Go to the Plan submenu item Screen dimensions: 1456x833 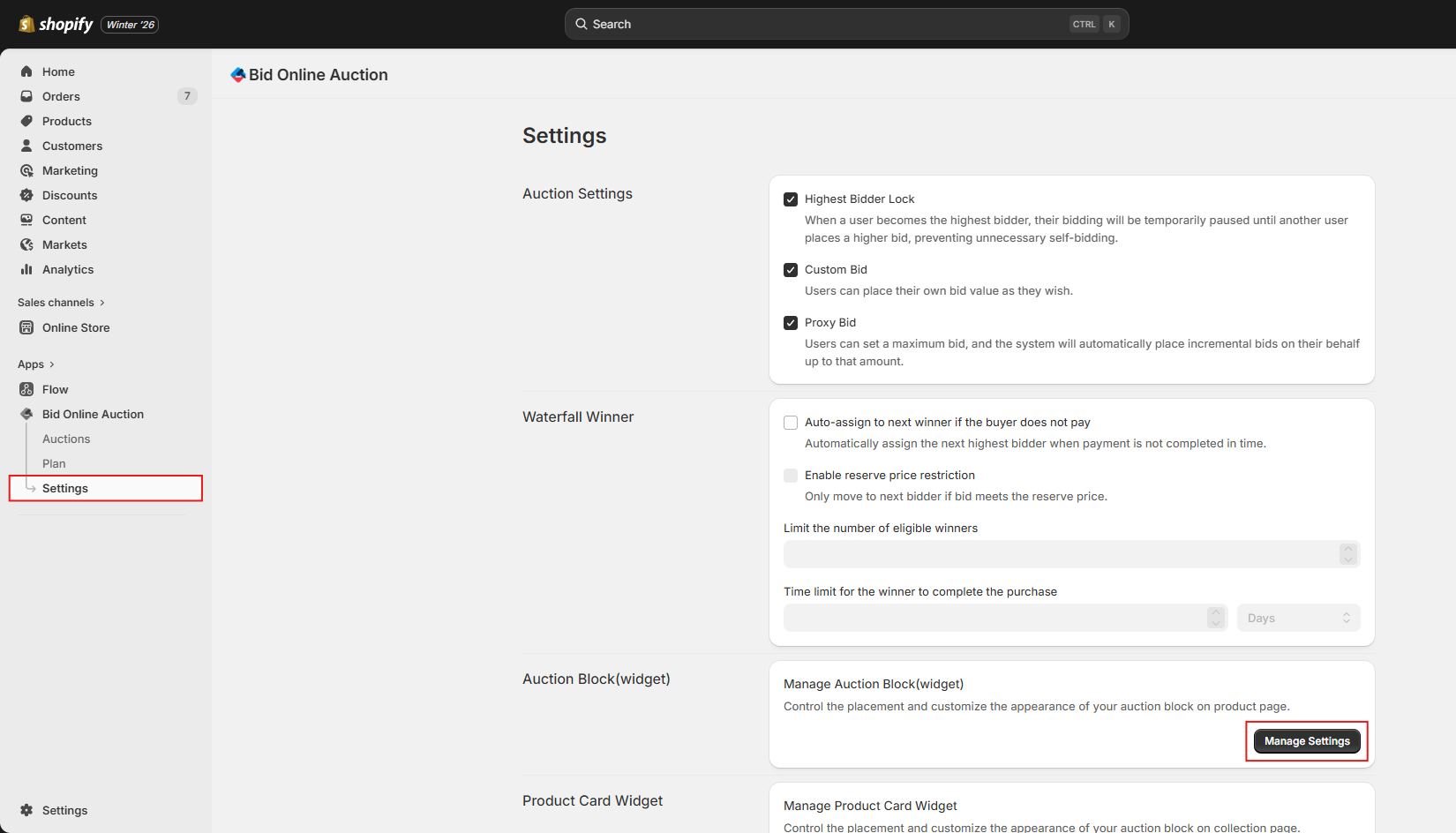coord(54,463)
